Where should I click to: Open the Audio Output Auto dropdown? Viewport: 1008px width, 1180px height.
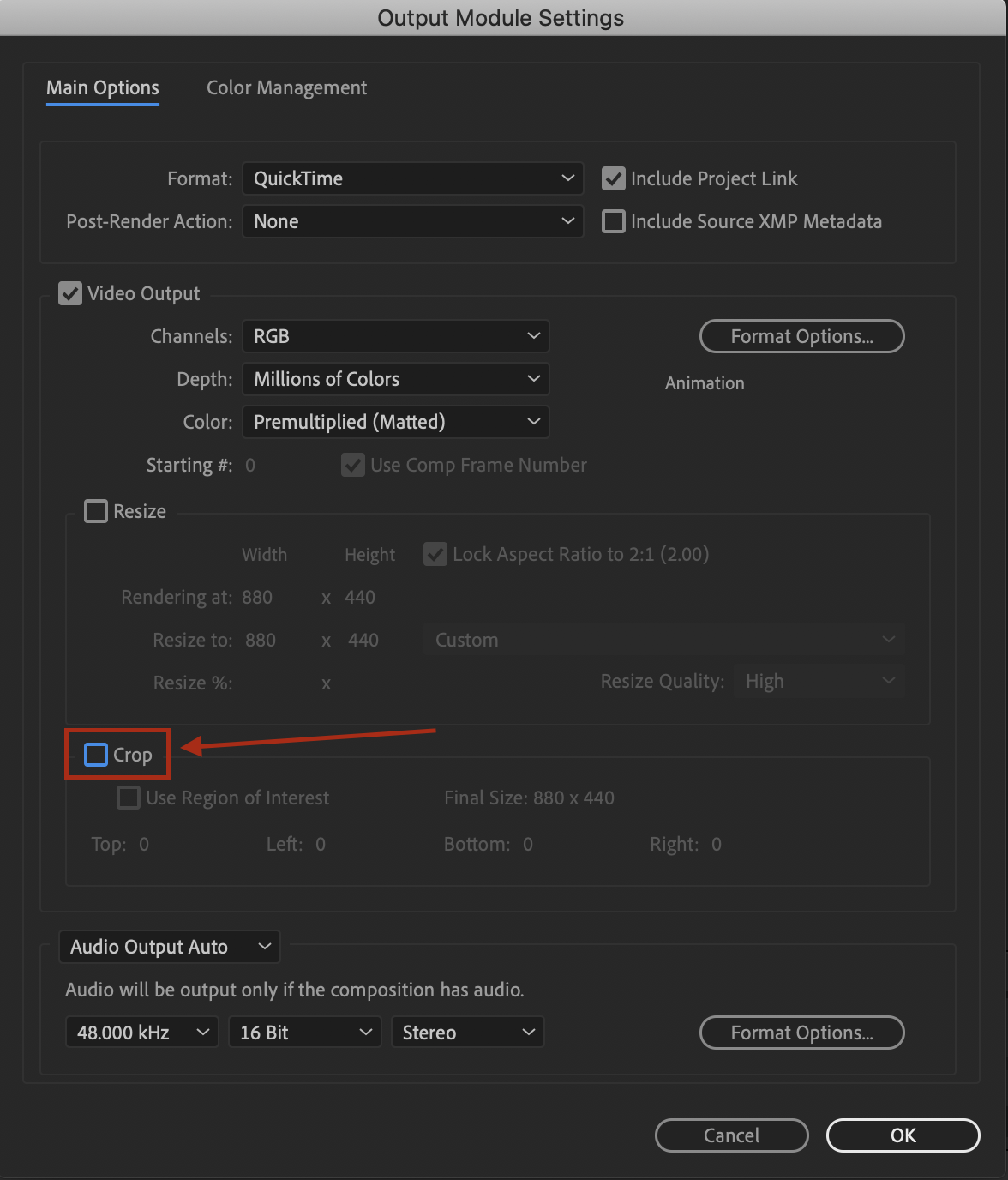pos(169,947)
